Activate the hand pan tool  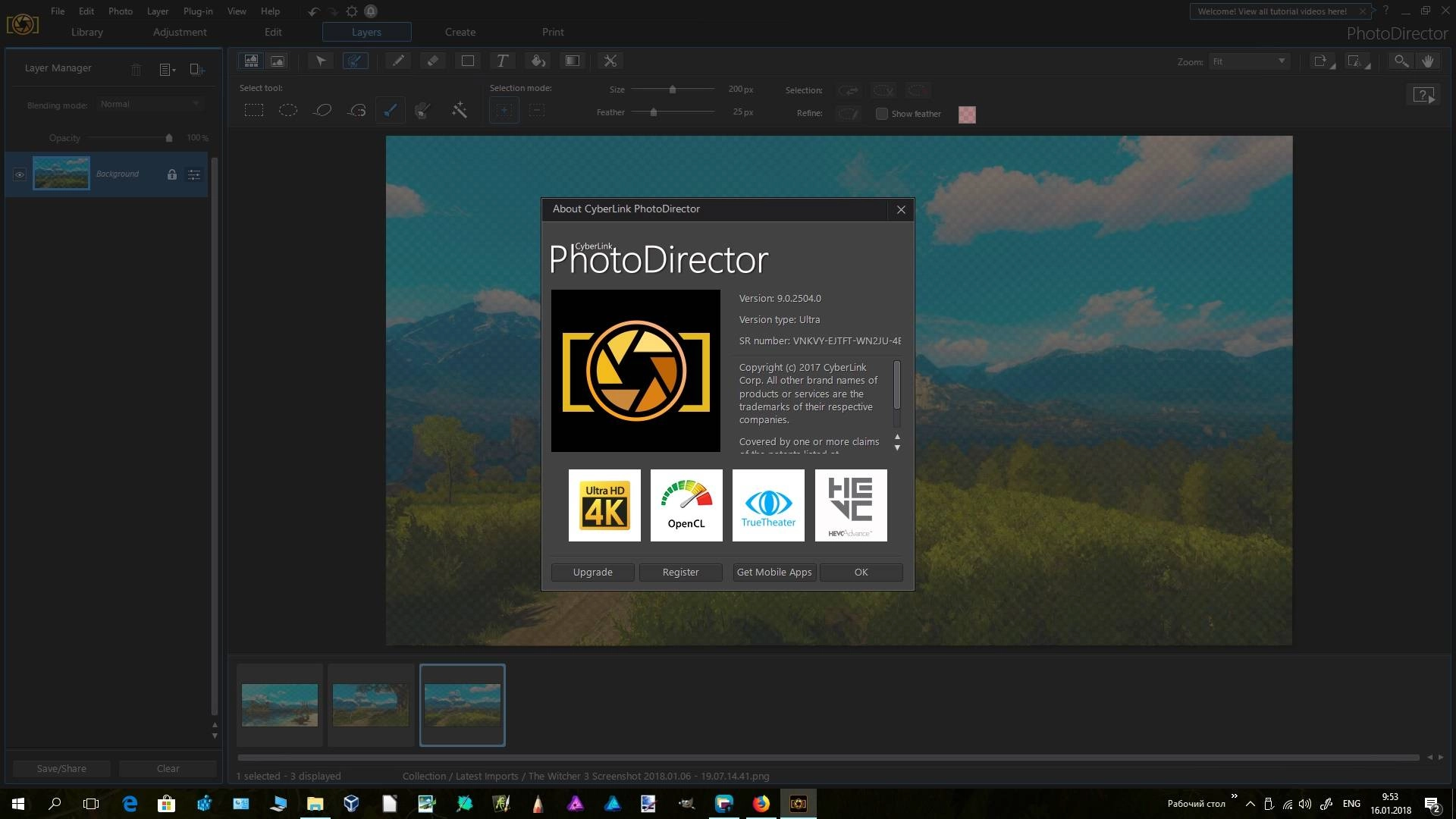(1428, 61)
